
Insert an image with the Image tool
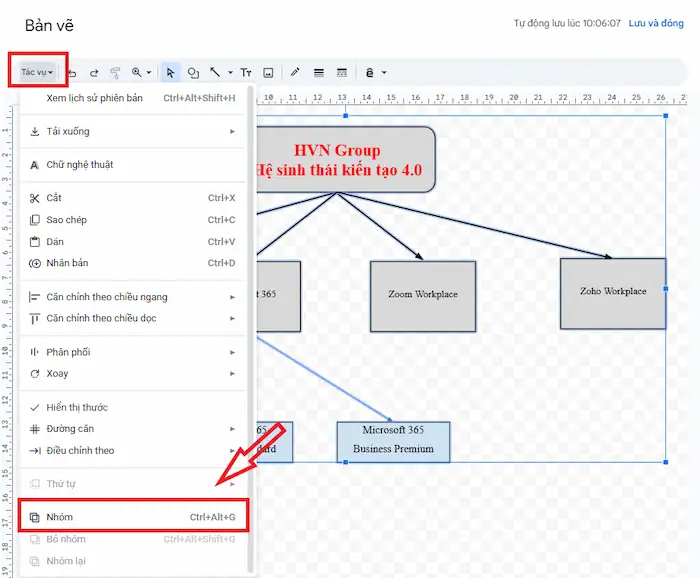pyautogui.click(x=268, y=73)
